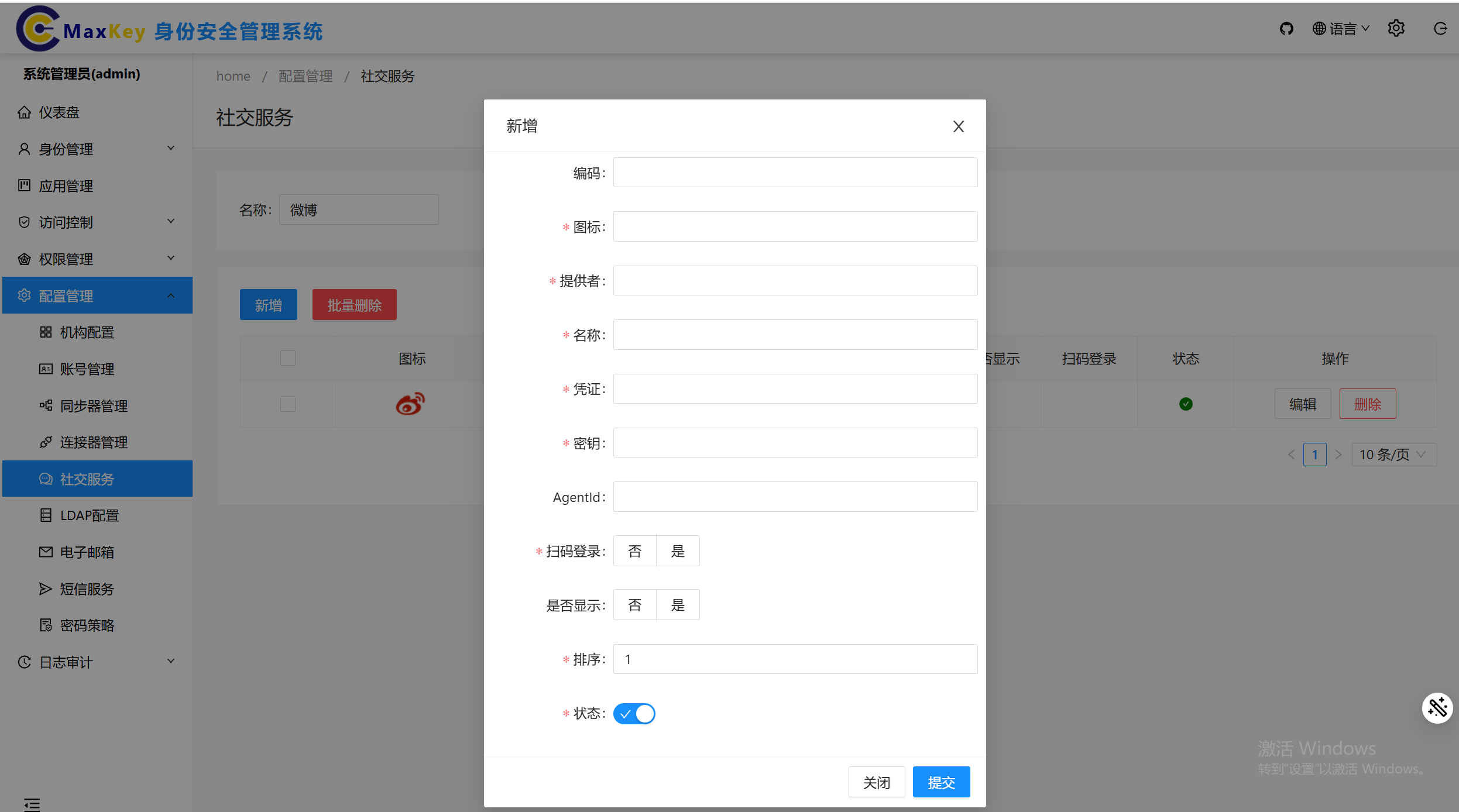Viewport: 1459px width, 812px height.
Task: Select 否 for 是否显示
Action: click(634, 605)
